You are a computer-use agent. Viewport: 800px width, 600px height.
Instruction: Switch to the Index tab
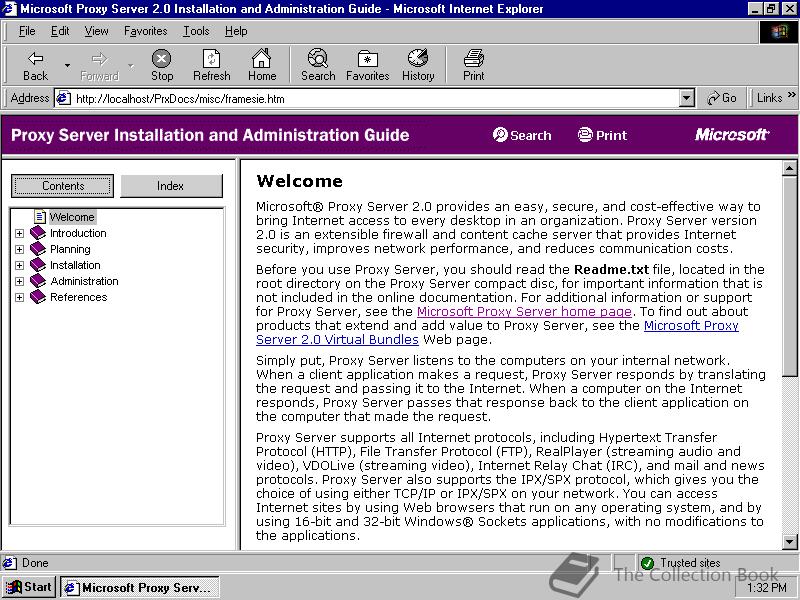click(x=171, y=186)
